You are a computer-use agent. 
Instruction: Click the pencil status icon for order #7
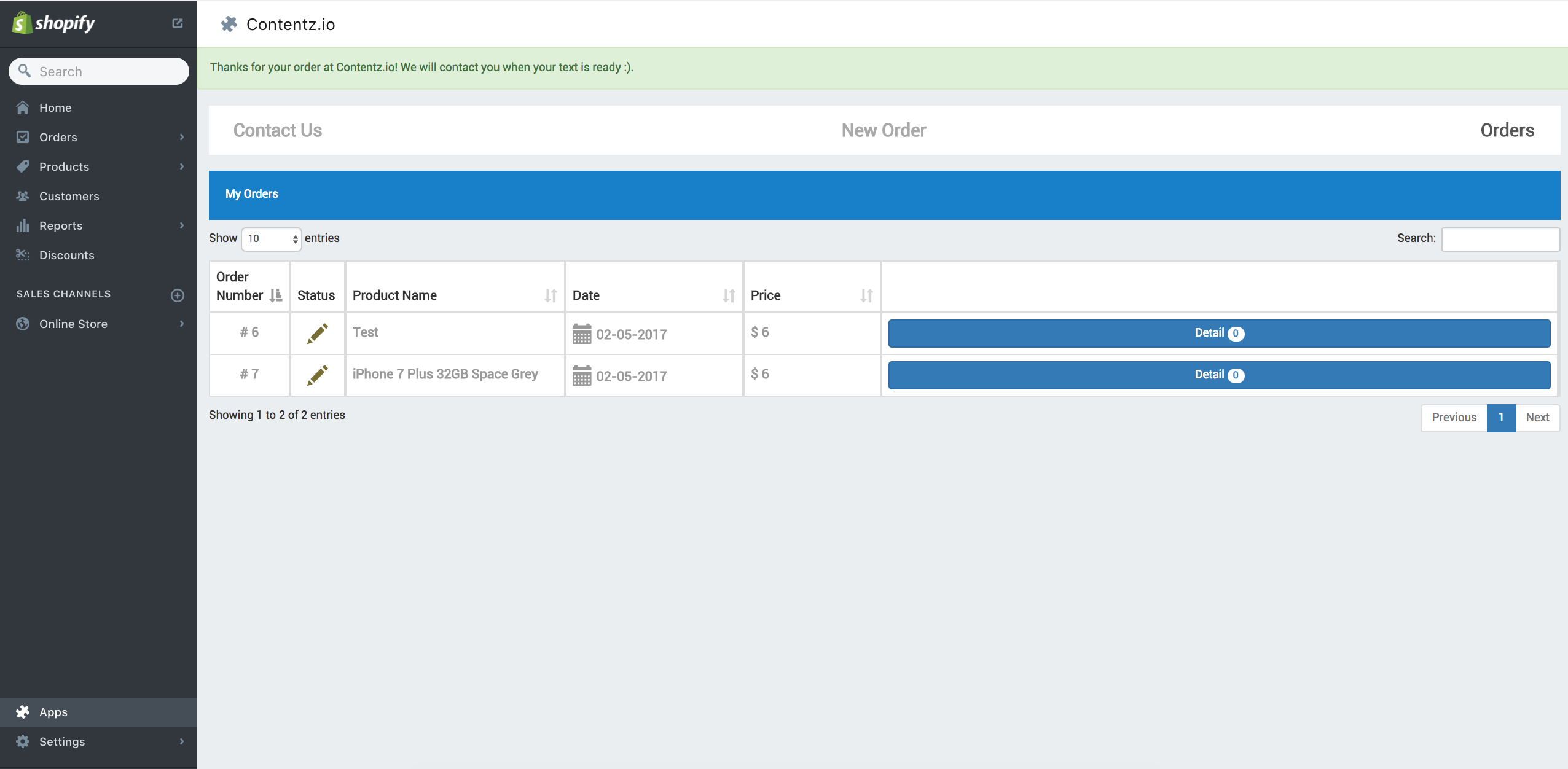coord(318,375)
